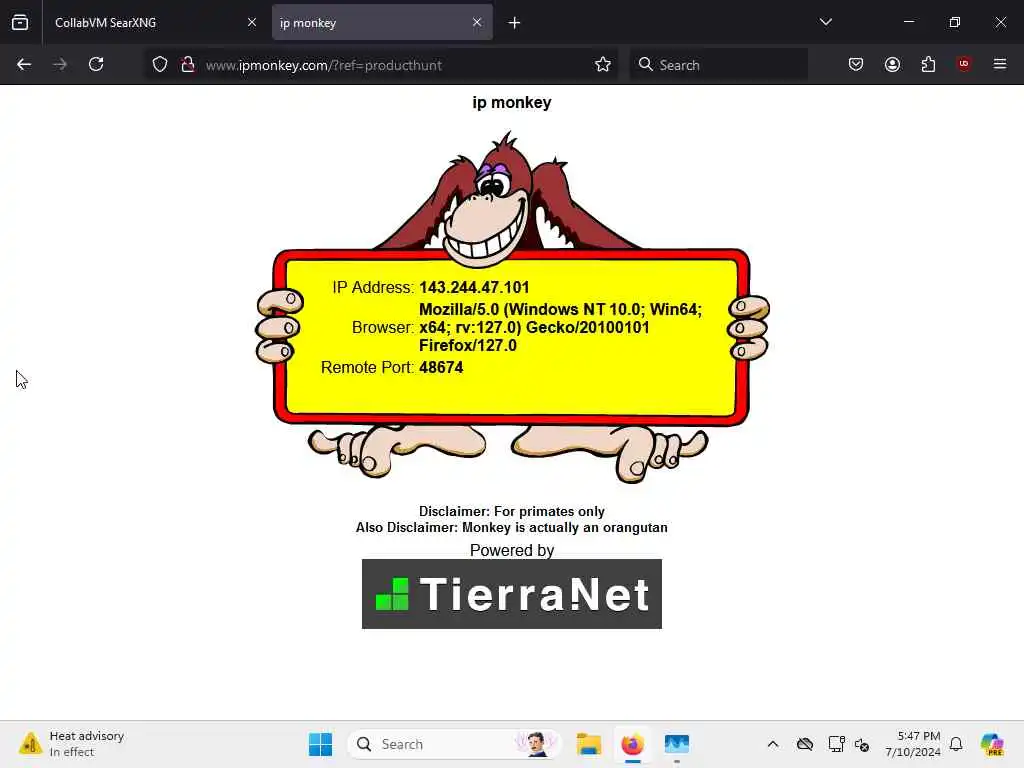1024x768 pixels.
Task: Open clock and date 5:47 PM
Action: click(912, 744)
